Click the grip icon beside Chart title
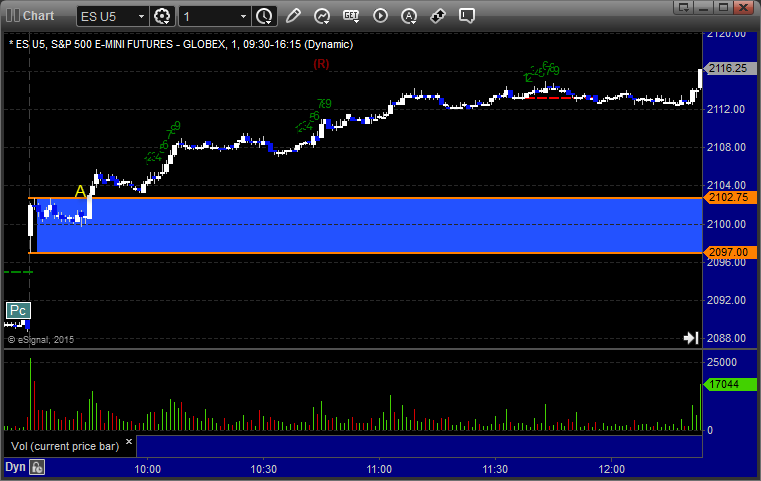 pos(13,16)
